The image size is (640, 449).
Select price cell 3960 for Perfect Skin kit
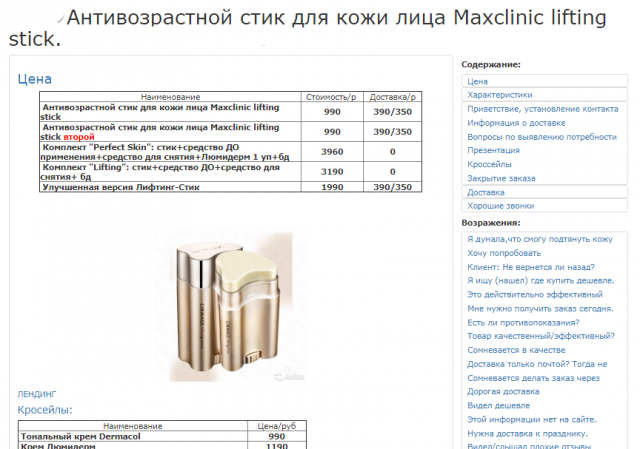pos(332,151)
